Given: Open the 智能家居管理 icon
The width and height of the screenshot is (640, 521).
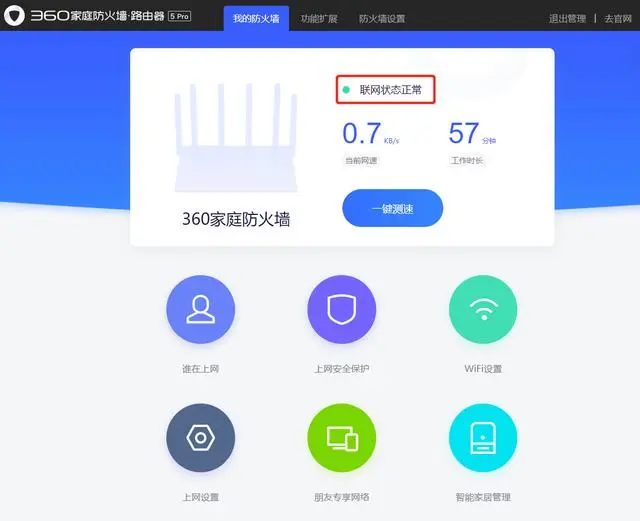Looking at the screenshot, I should coord(483,438).
